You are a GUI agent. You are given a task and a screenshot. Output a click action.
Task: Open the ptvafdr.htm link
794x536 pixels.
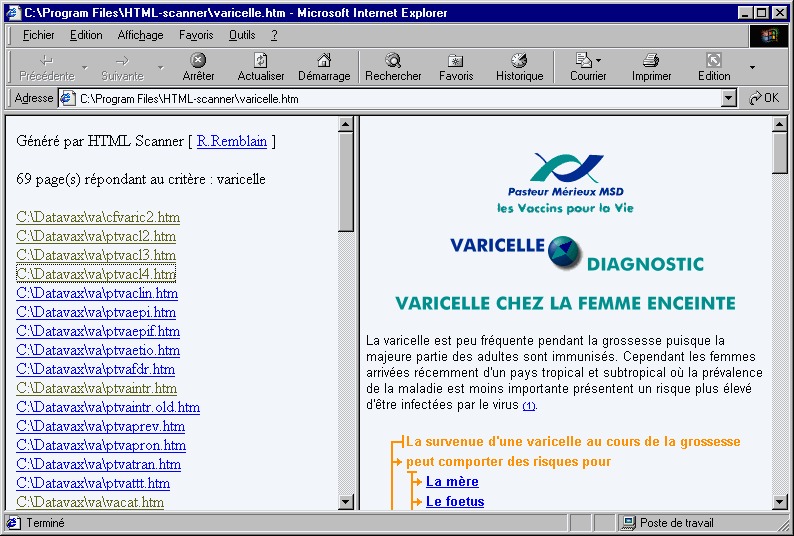(96, 369)
